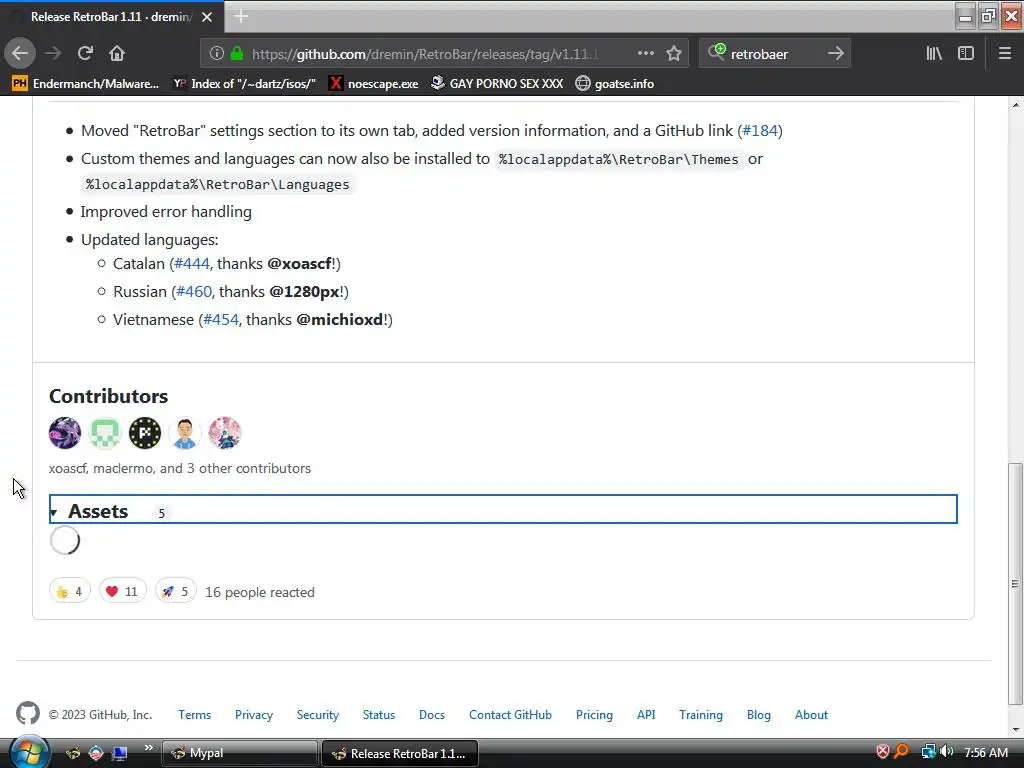Open the volume speaker tray icon
This screenshot has height=768, width=1024.
(x=946, y=752)
